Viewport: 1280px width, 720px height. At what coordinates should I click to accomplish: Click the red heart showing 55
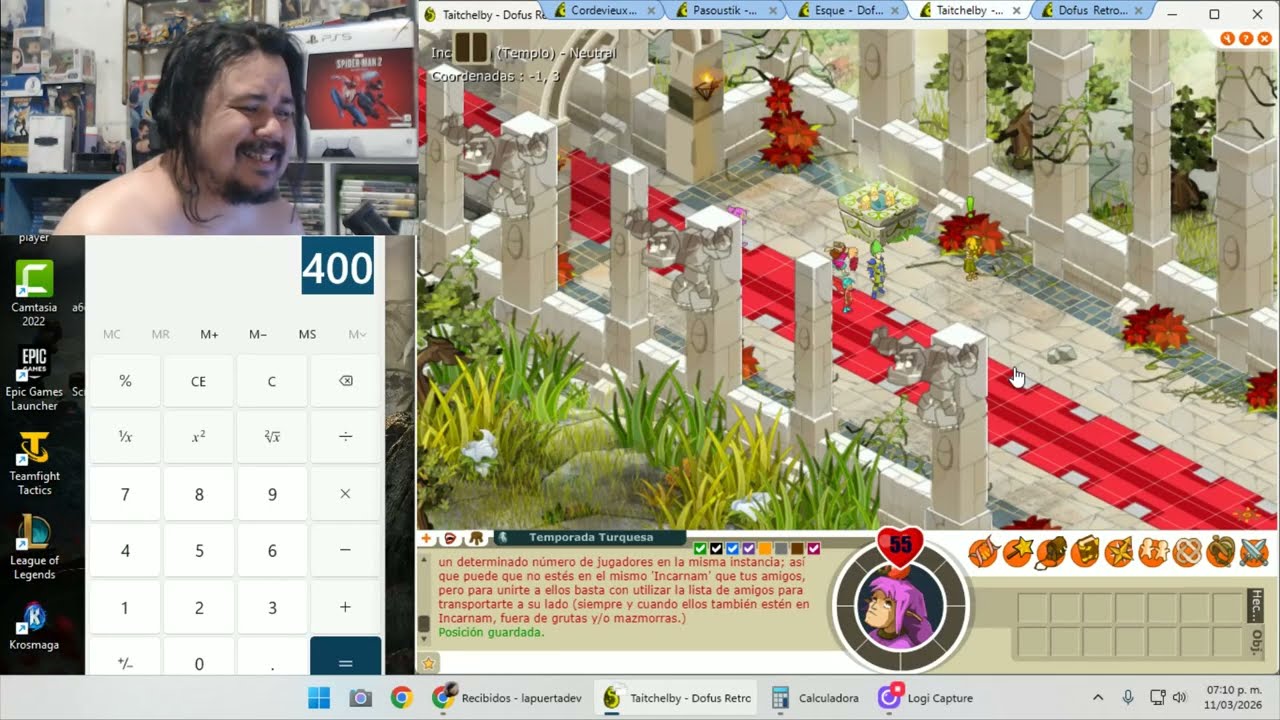(900, 545)
